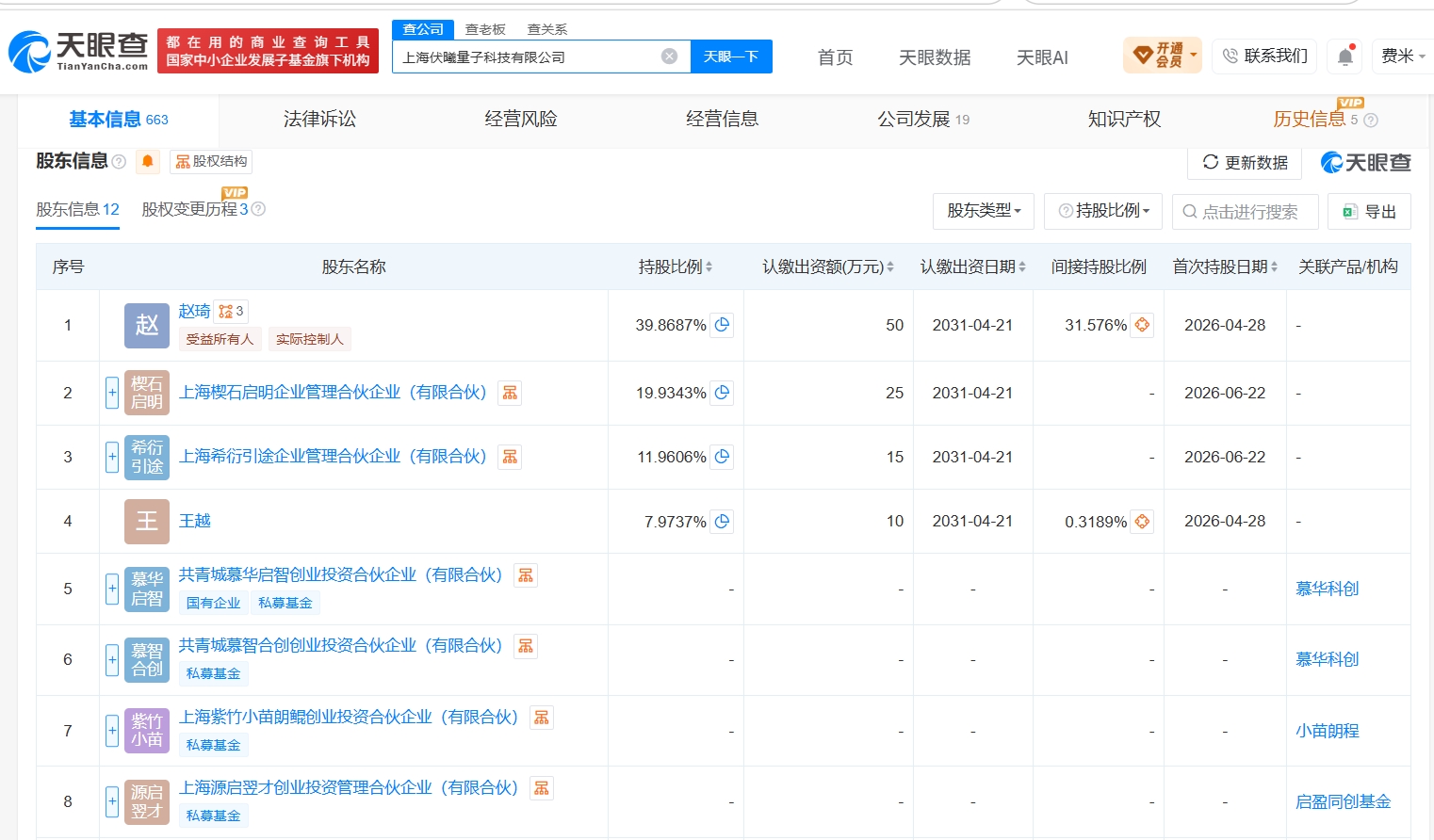
Task: Open the 持股比例 dropdown filter
Action: click(1103, 211)
